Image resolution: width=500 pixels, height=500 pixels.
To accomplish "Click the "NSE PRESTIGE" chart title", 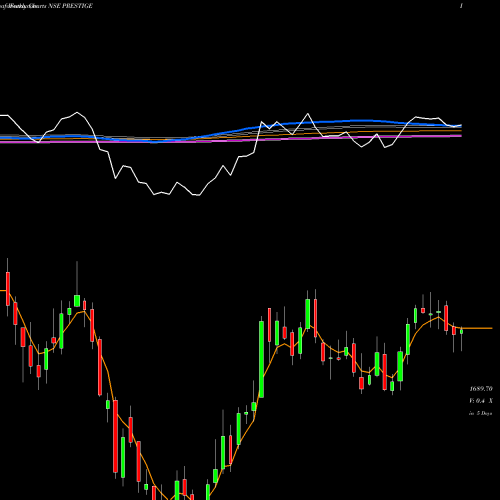I will point(70,6).
